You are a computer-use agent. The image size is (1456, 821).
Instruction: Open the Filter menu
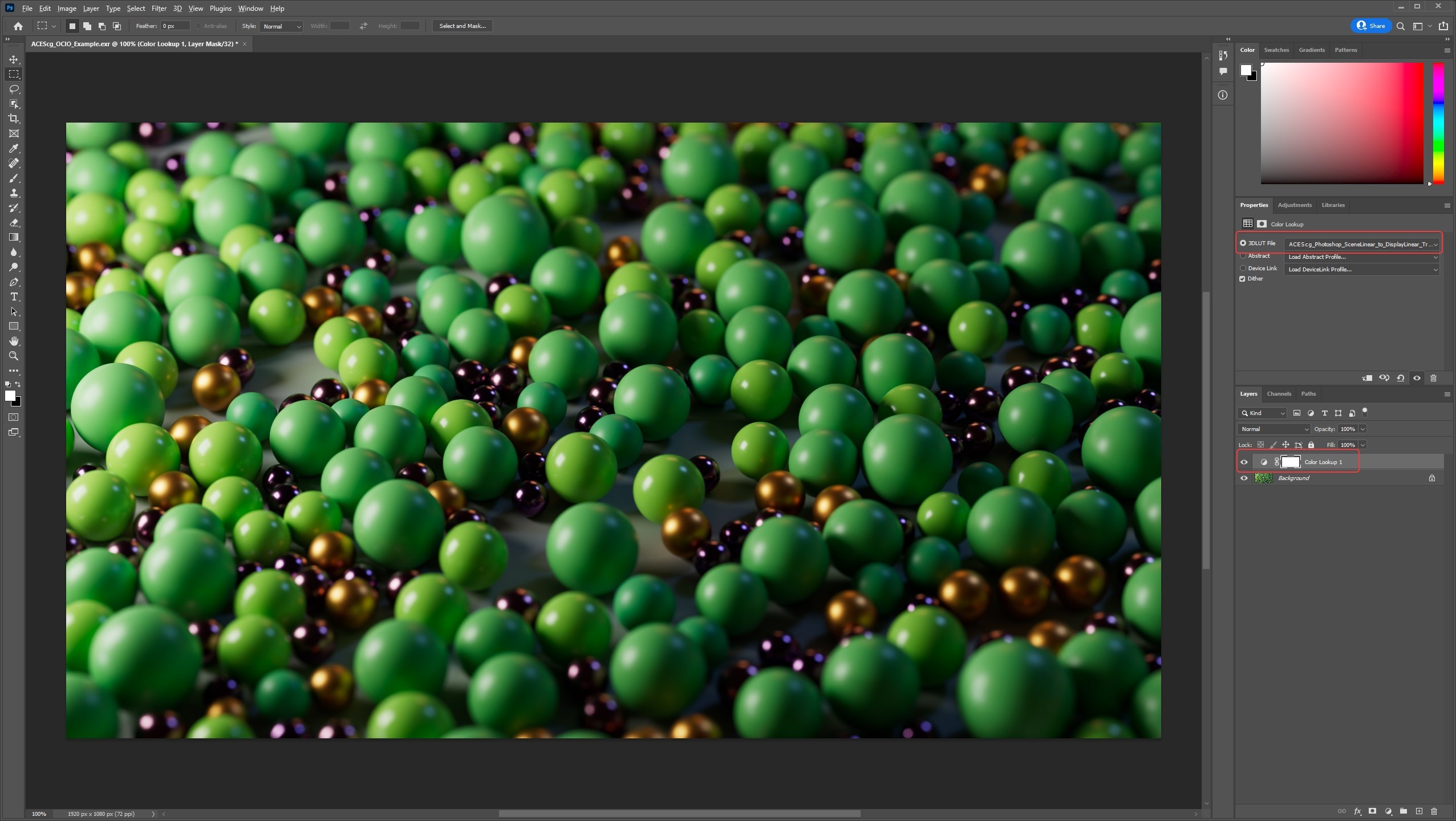pos(159,9)
